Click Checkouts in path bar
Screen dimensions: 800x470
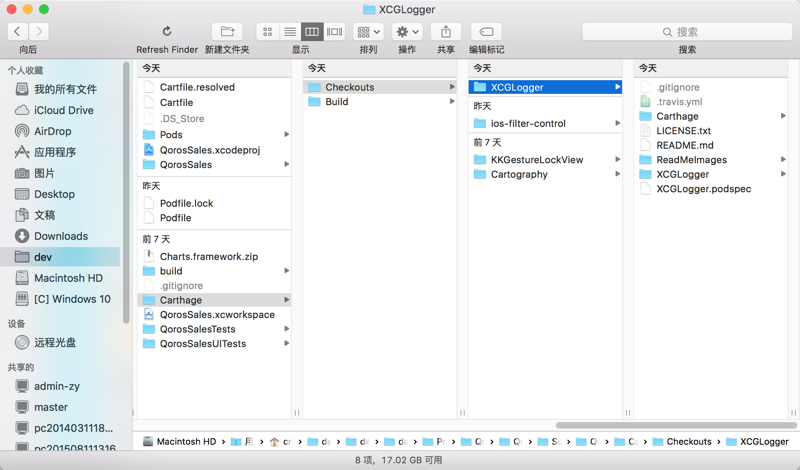[x=682, y=442]
